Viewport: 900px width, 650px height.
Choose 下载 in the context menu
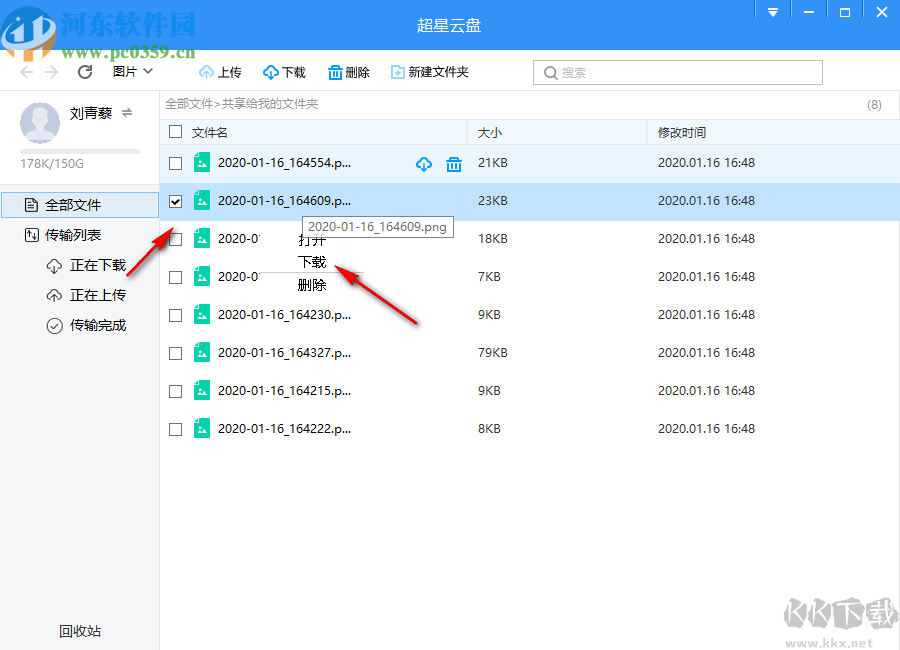312,262
